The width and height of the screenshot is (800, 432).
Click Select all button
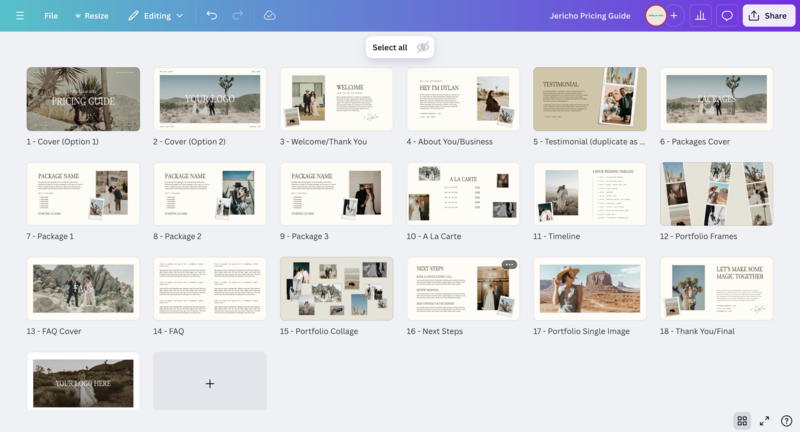click(x=390, y=47)
